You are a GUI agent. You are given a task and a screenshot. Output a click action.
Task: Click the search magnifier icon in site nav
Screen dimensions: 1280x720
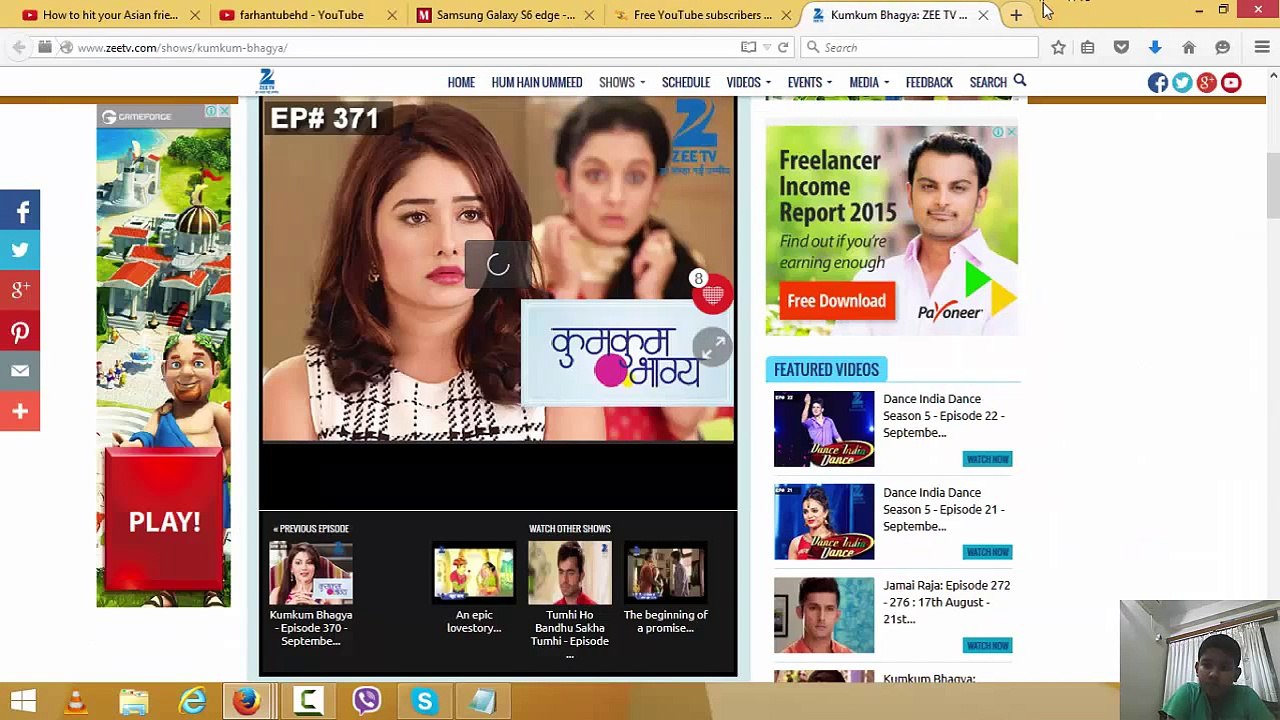[1019, 81]
